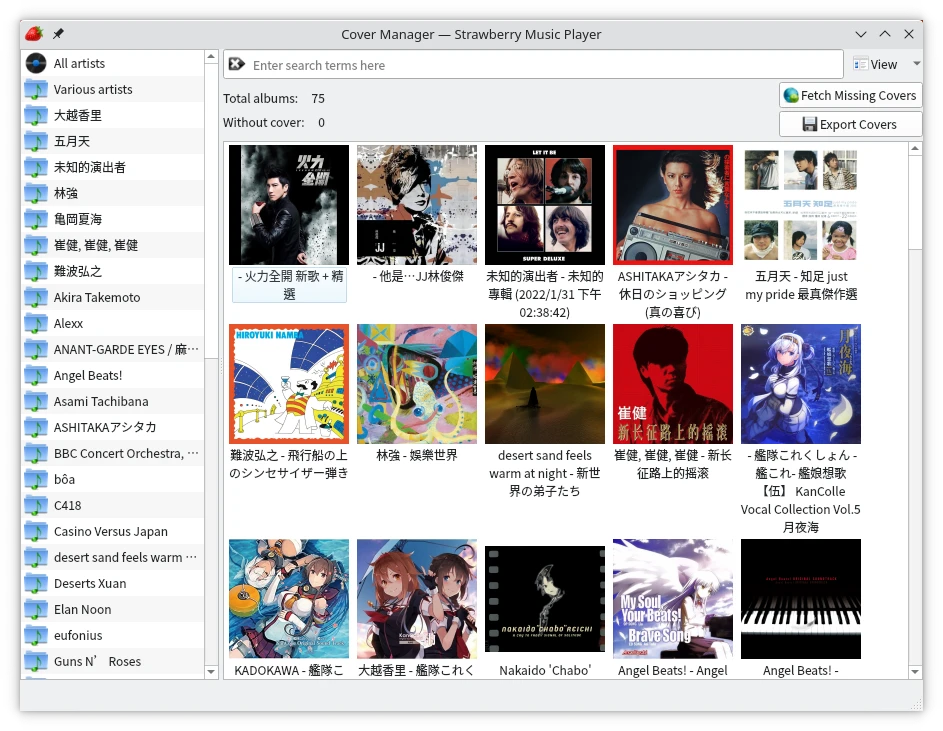Select the desert sand feels warm album cover
943x731 pixels.
point(545,384)
